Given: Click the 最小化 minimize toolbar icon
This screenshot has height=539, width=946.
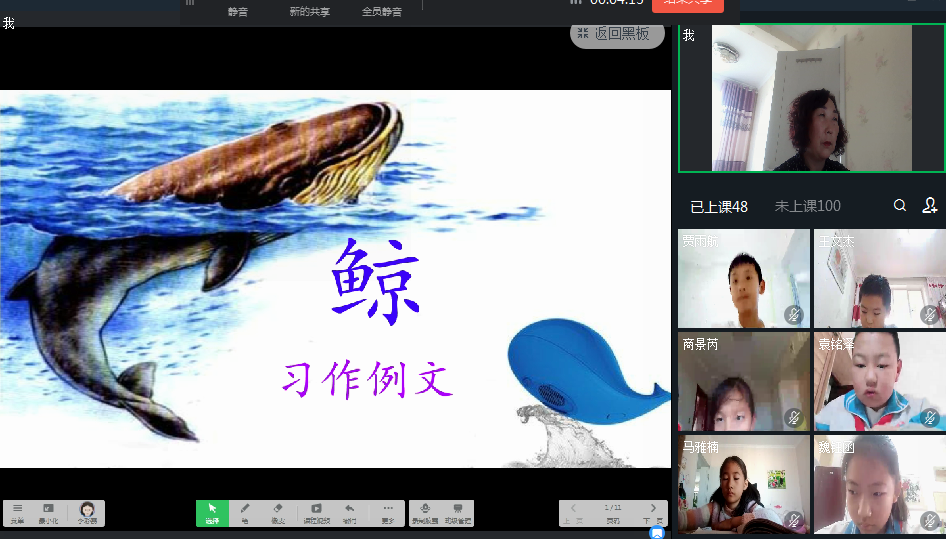Looking at the screenshot, I should tap(48, 513).
